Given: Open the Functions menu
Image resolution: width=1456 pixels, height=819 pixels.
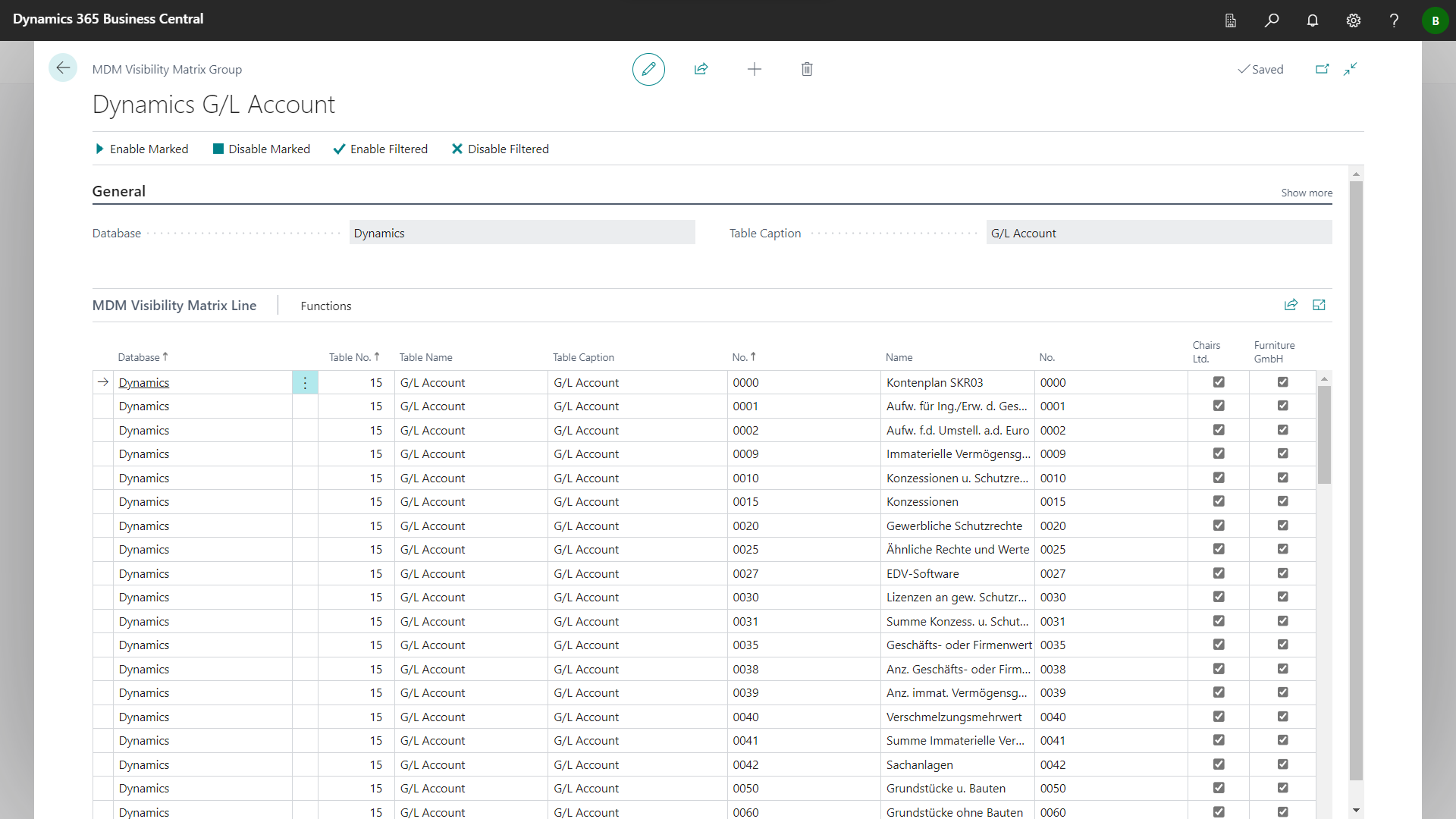Looking at the screenshot, I should (326, 306).
